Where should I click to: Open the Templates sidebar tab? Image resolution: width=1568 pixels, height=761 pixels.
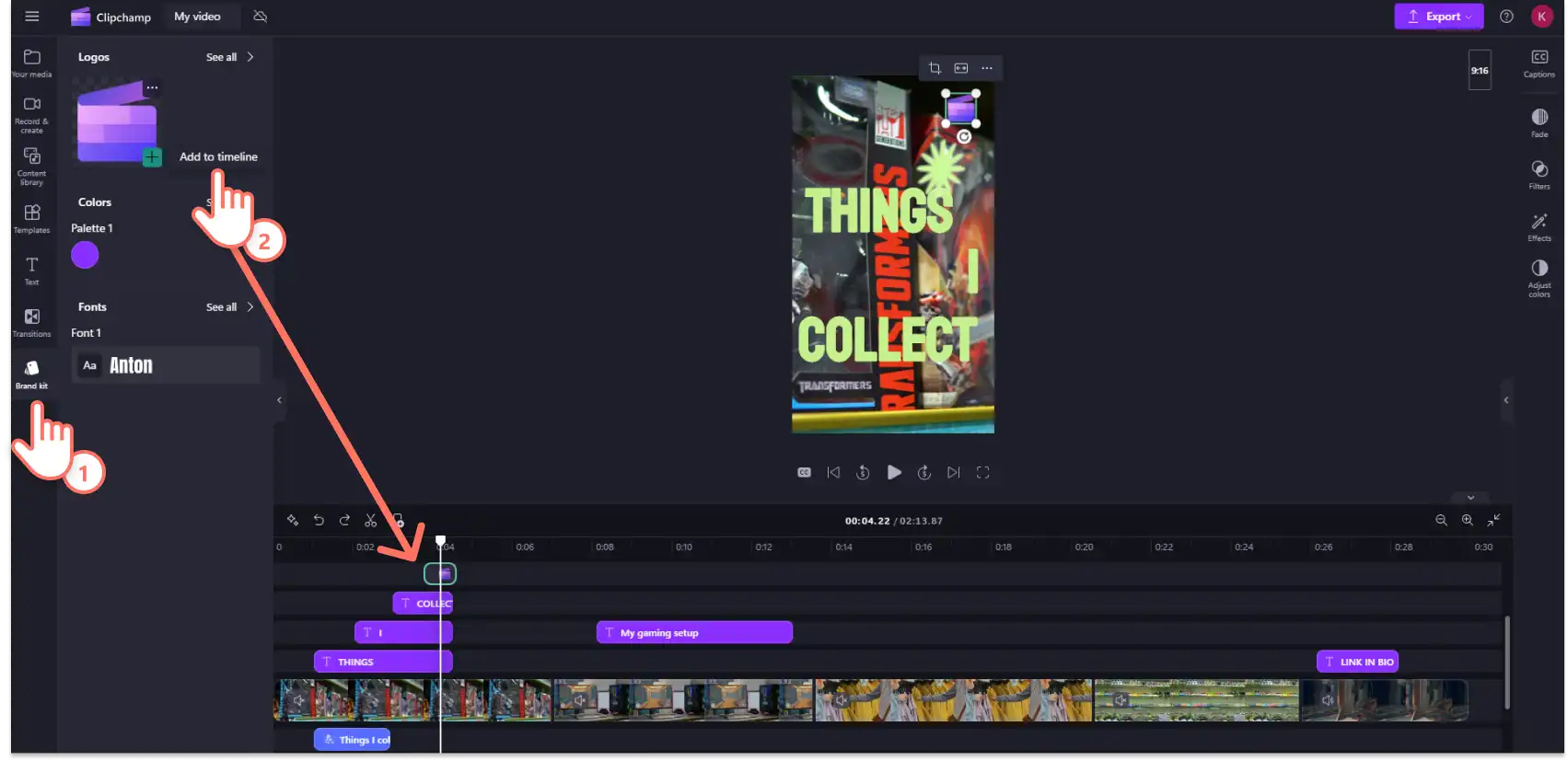[x=31, y=219]
